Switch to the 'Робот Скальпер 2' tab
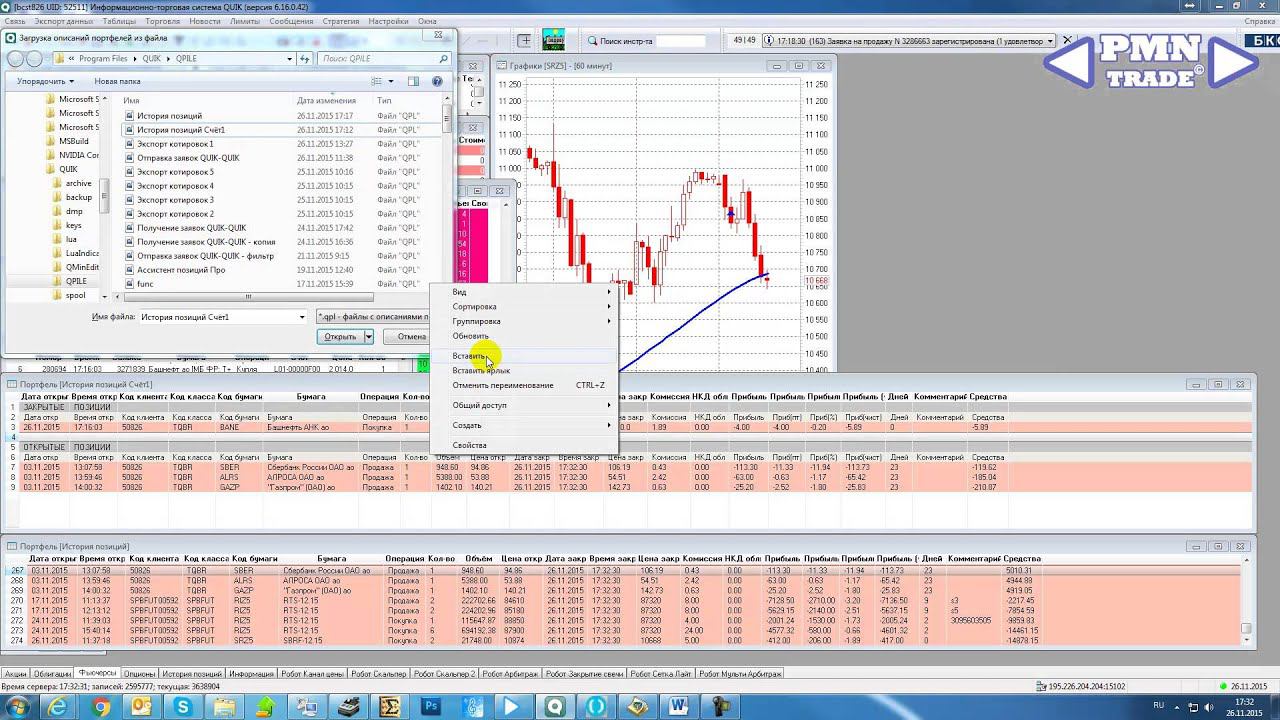 click(445, 674)
